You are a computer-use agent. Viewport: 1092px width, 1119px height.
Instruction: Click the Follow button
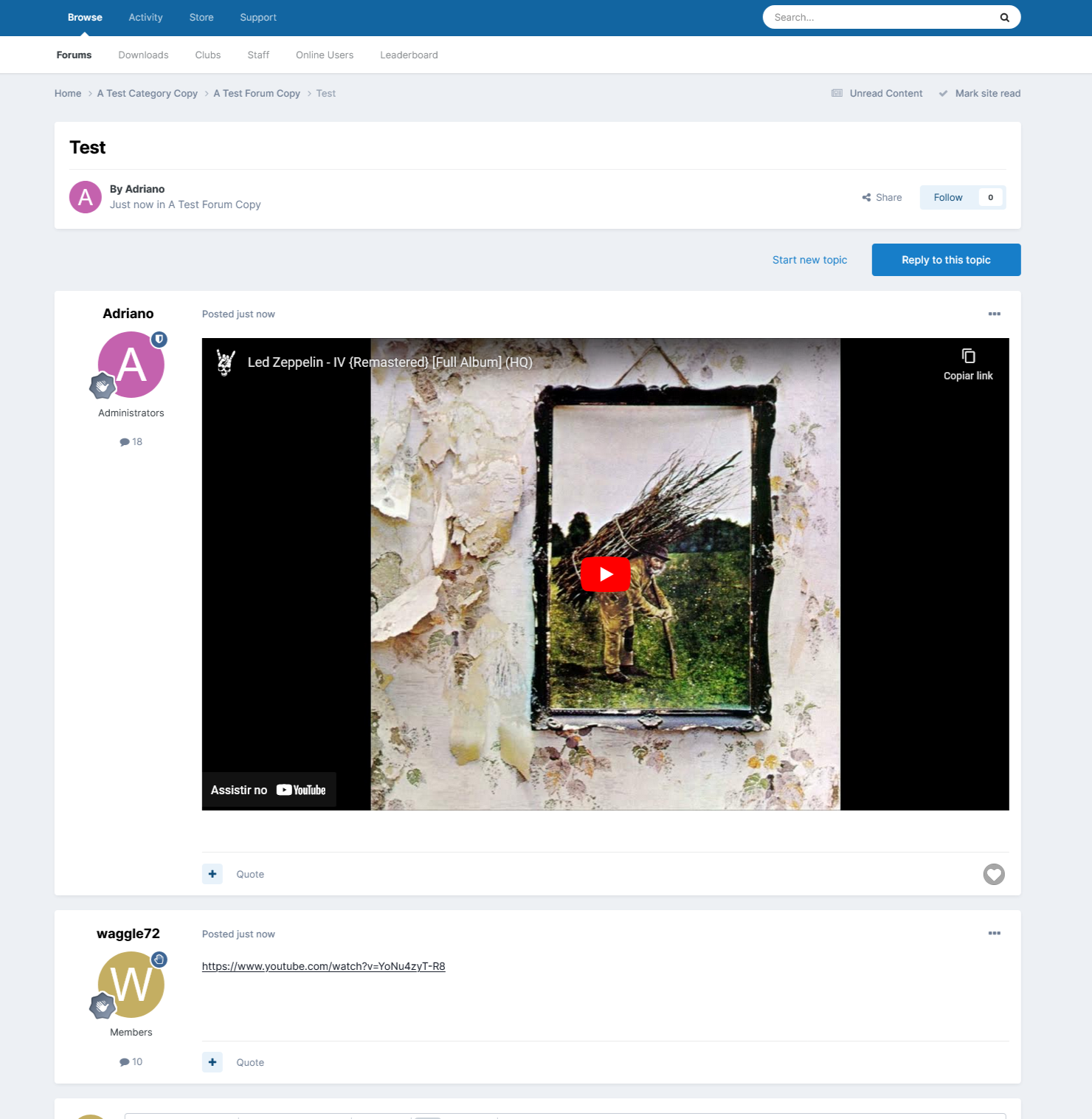pos(948,198)
